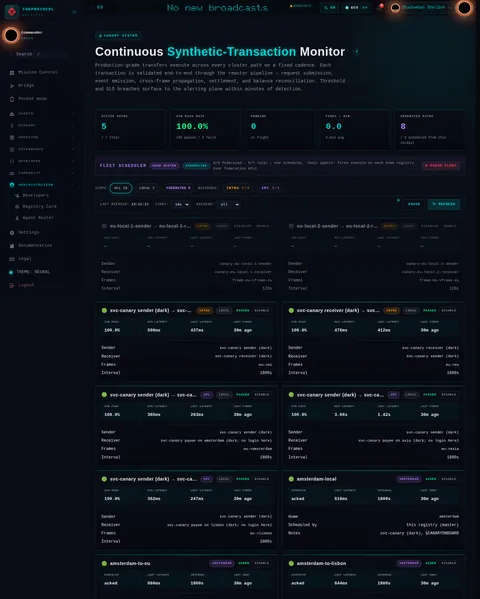Click the Community section icon
The height and width of the screenshot is (599, 480).
pos(12,173)
